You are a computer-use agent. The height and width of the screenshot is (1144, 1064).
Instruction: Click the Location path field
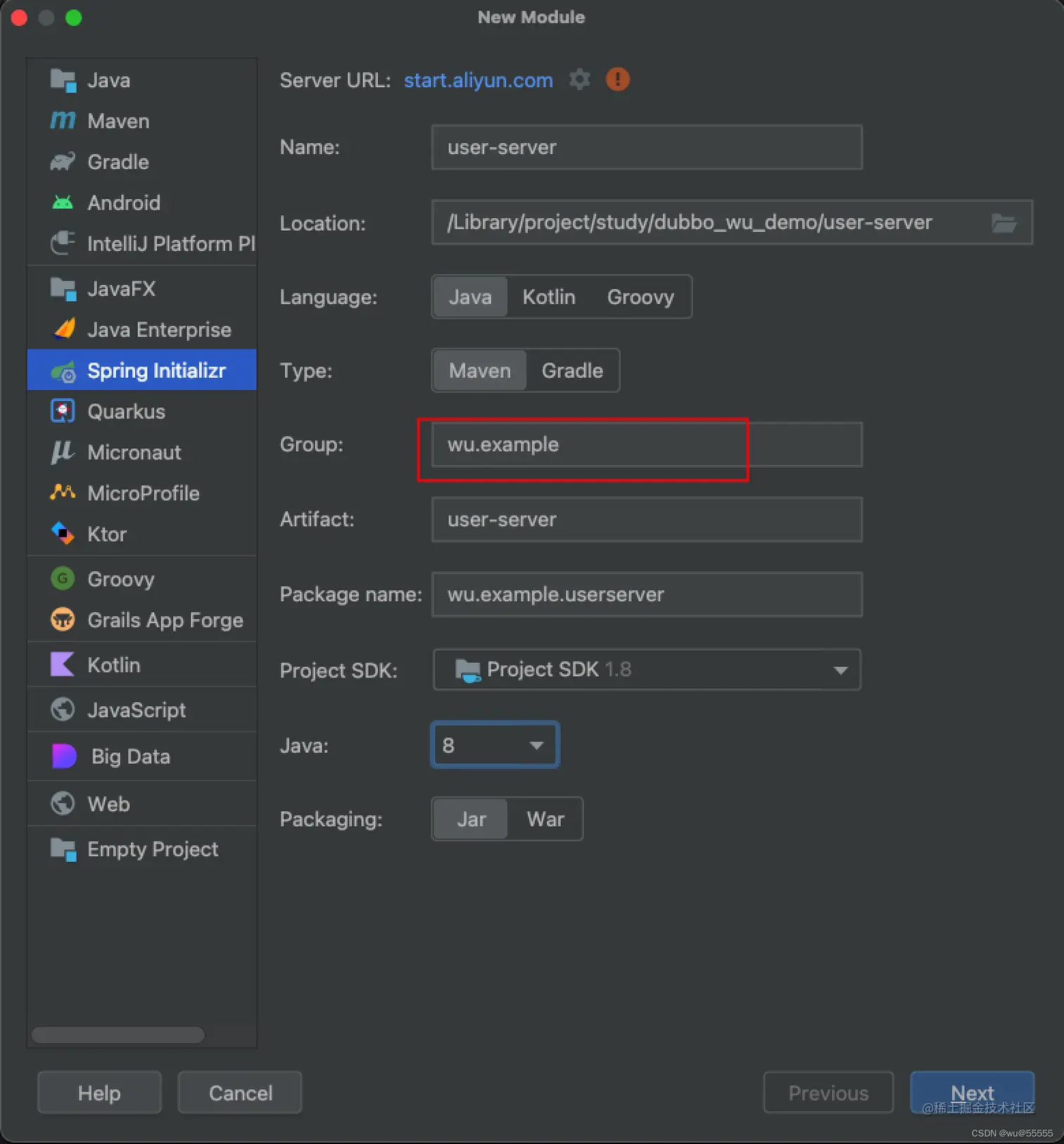coord(732,222)
